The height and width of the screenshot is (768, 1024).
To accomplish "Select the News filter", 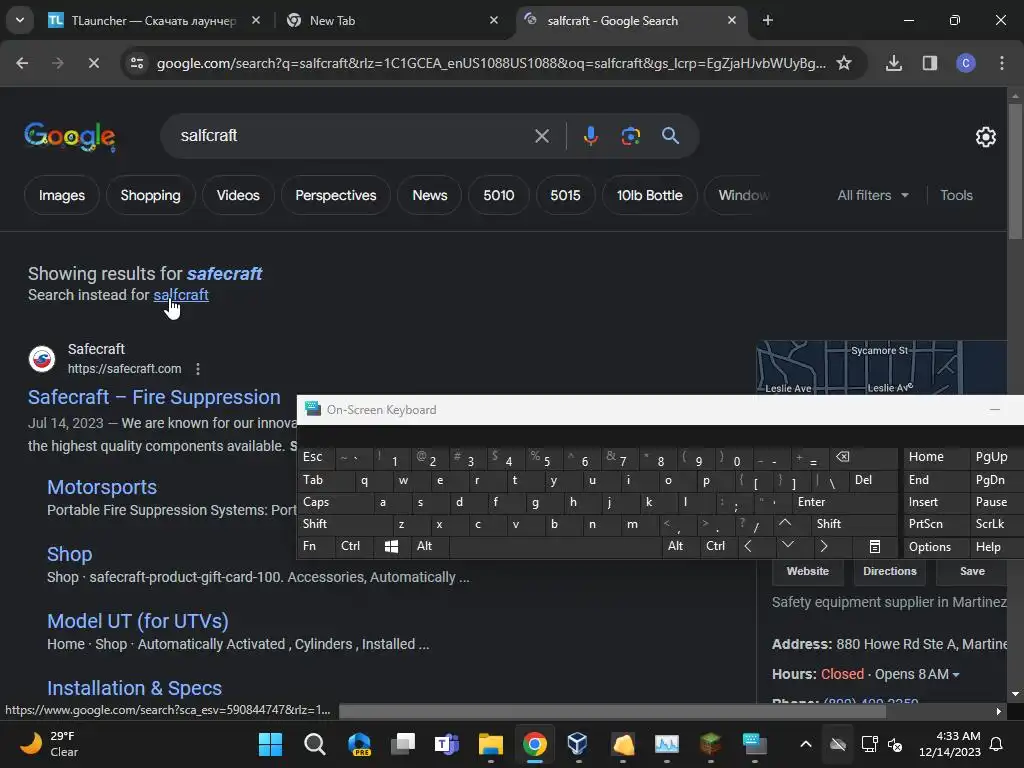I will pos(430,195).
